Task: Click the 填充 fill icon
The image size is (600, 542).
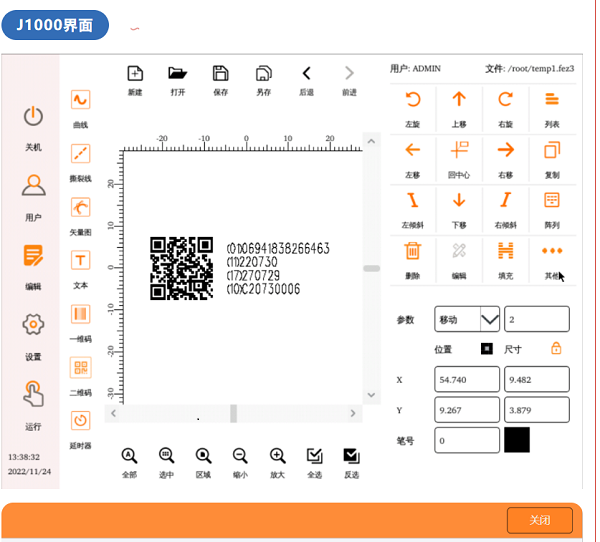Action: coord(505,251)
